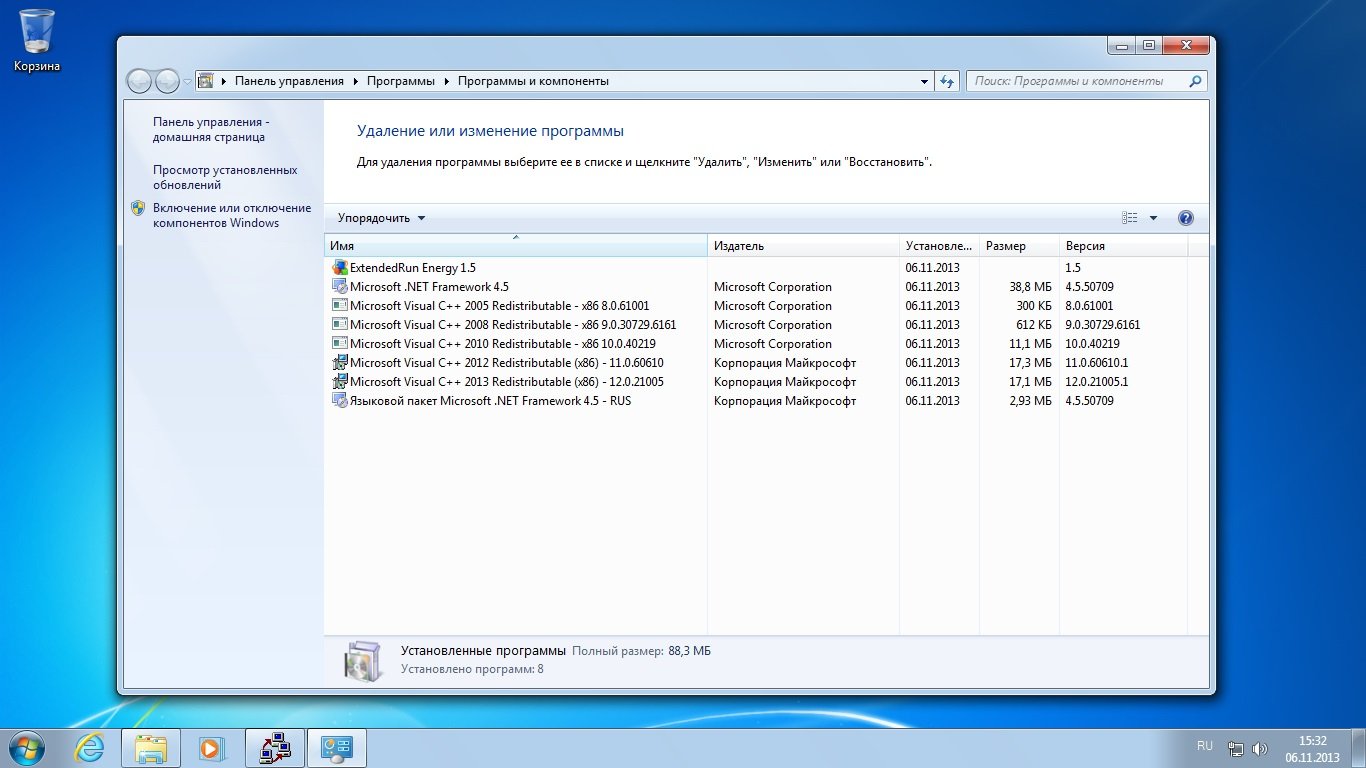The image size is (1366, 768).
Task: Select 'Программы и компоненты' breadcrumb segment
Action: [533, 81]
